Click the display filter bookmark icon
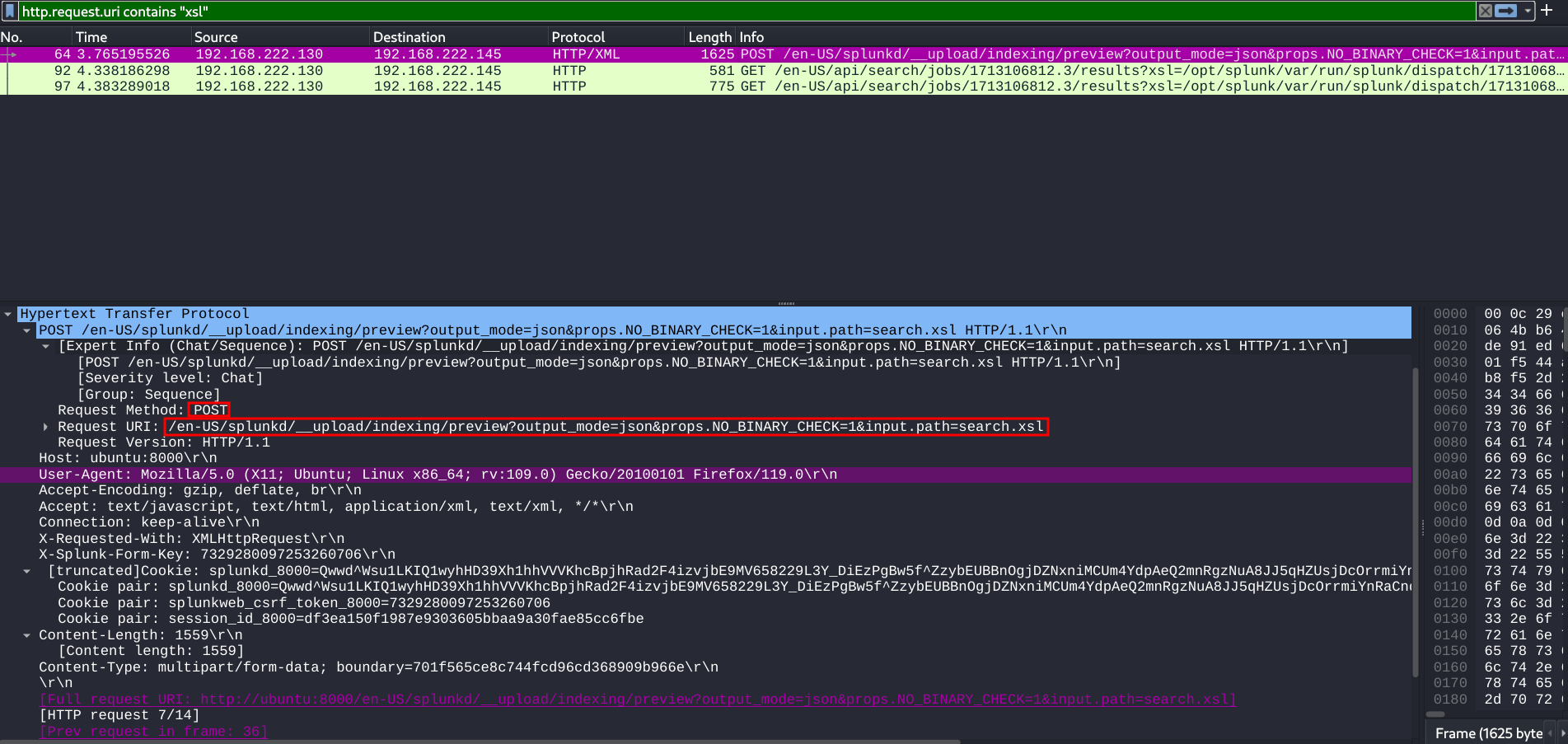 pos(10,11)
